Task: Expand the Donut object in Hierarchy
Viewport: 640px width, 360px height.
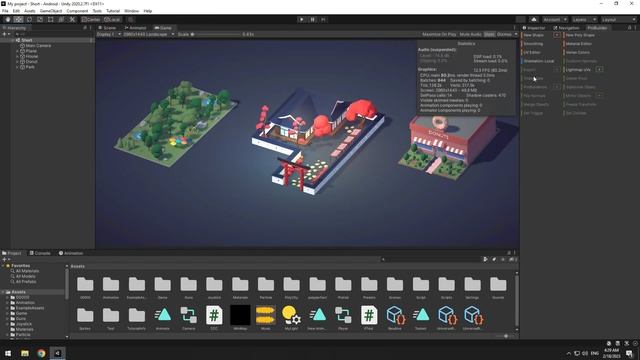Action: pos(17,62)
